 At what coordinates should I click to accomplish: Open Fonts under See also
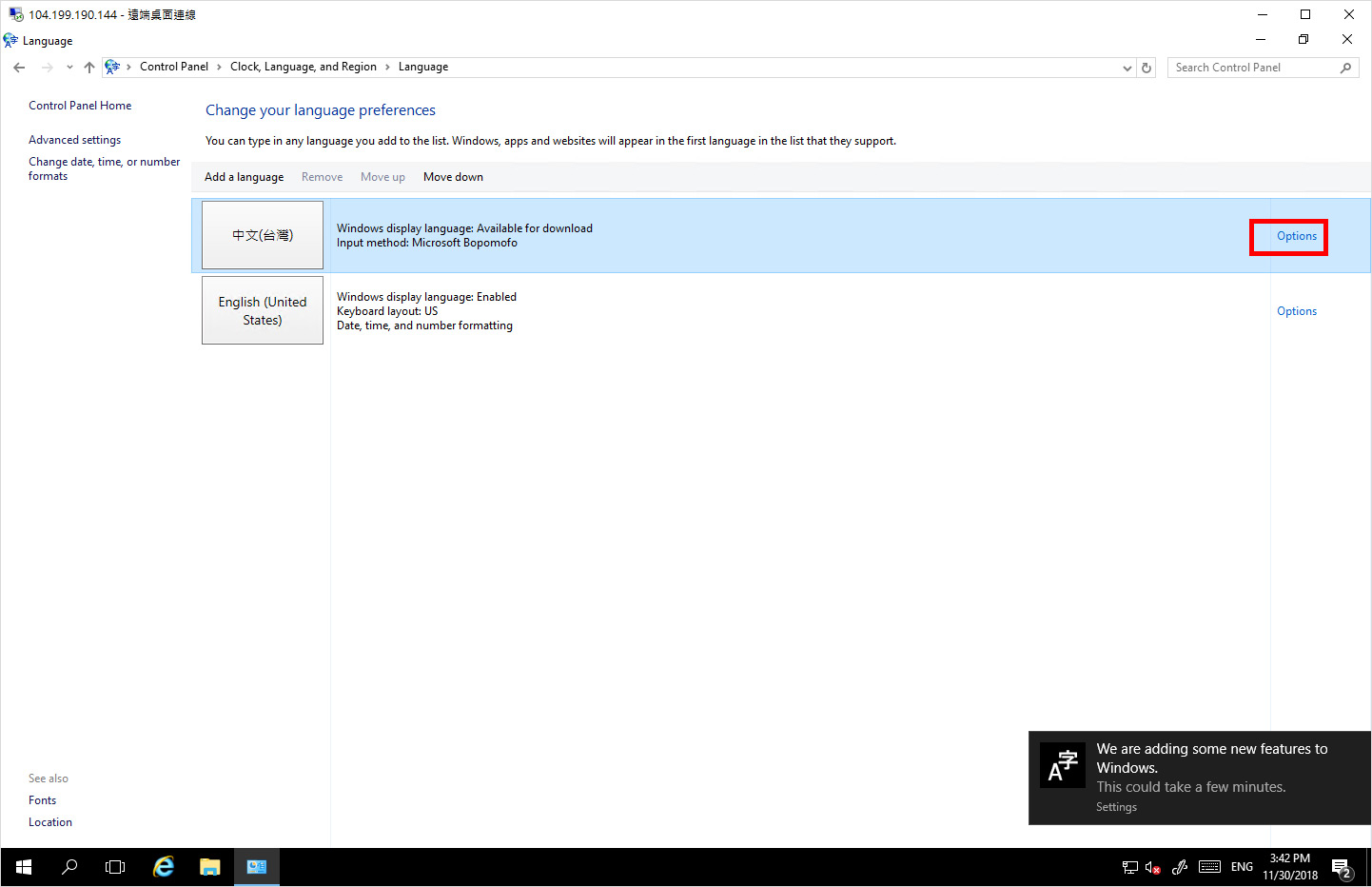(42, 800)
